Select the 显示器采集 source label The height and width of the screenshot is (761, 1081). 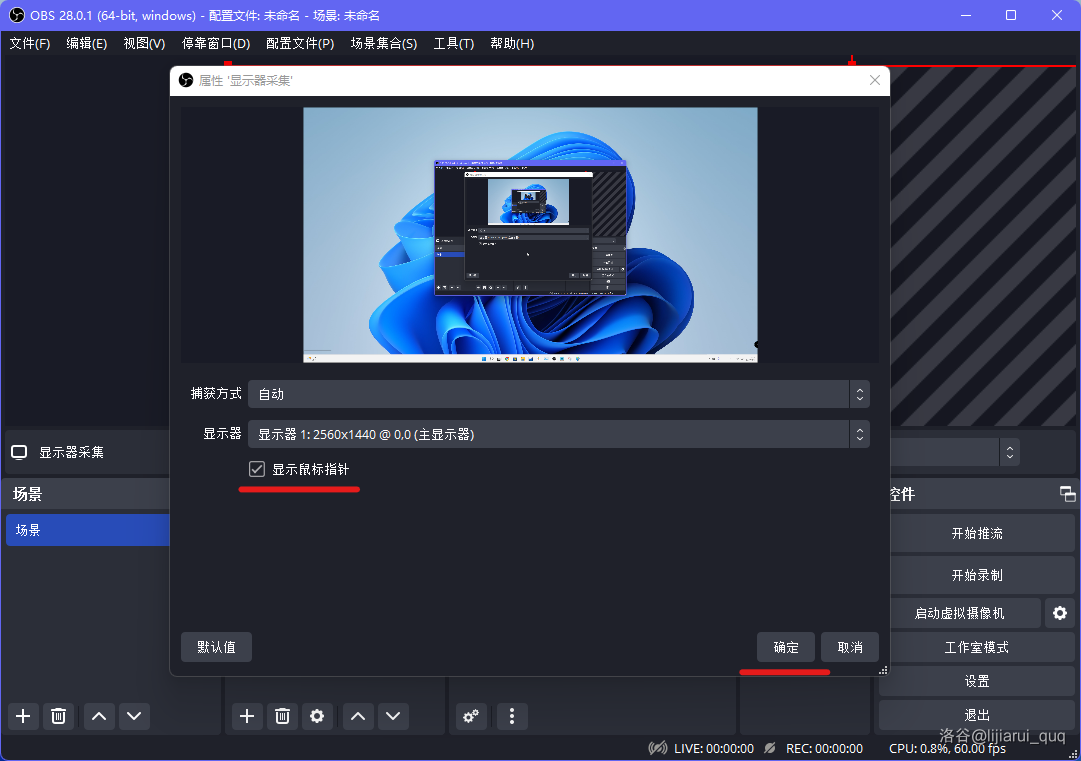click(x=72, y=452)
